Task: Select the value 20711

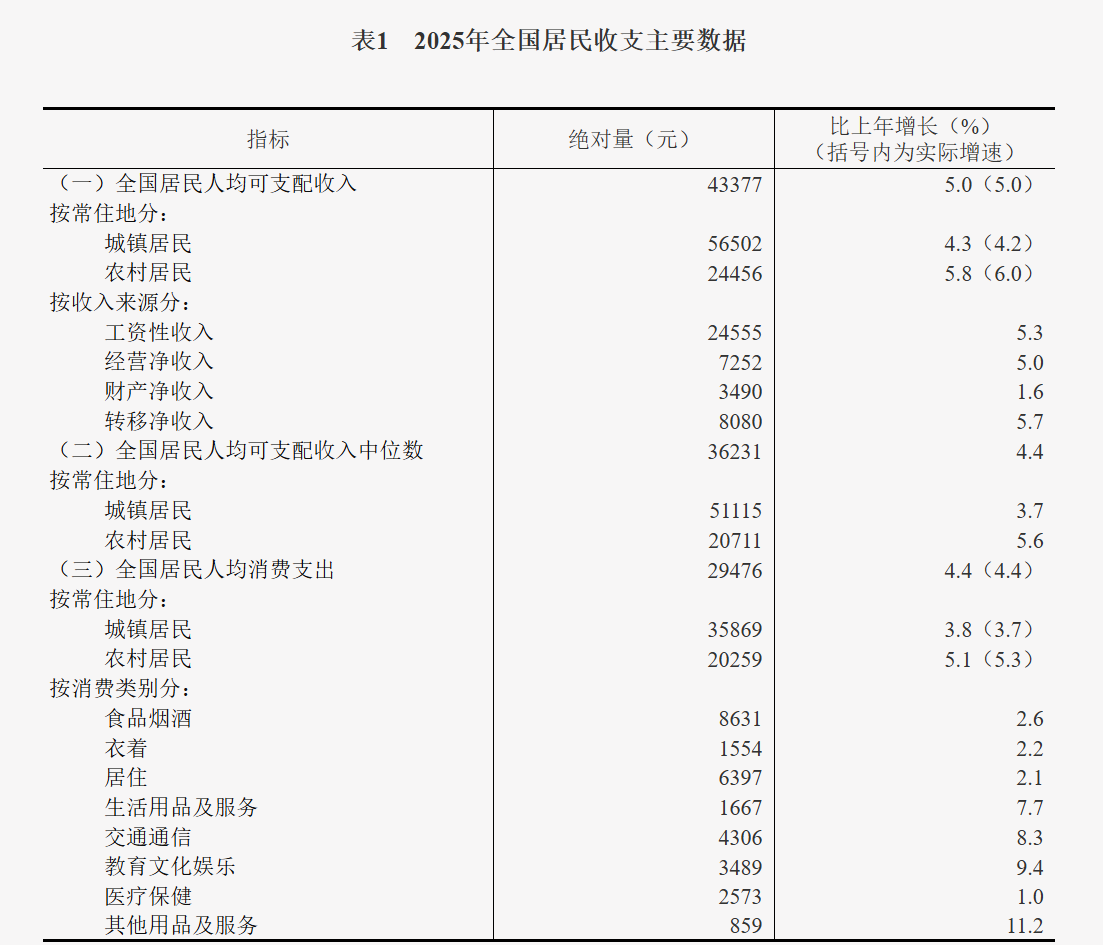Action: [734, 541]
